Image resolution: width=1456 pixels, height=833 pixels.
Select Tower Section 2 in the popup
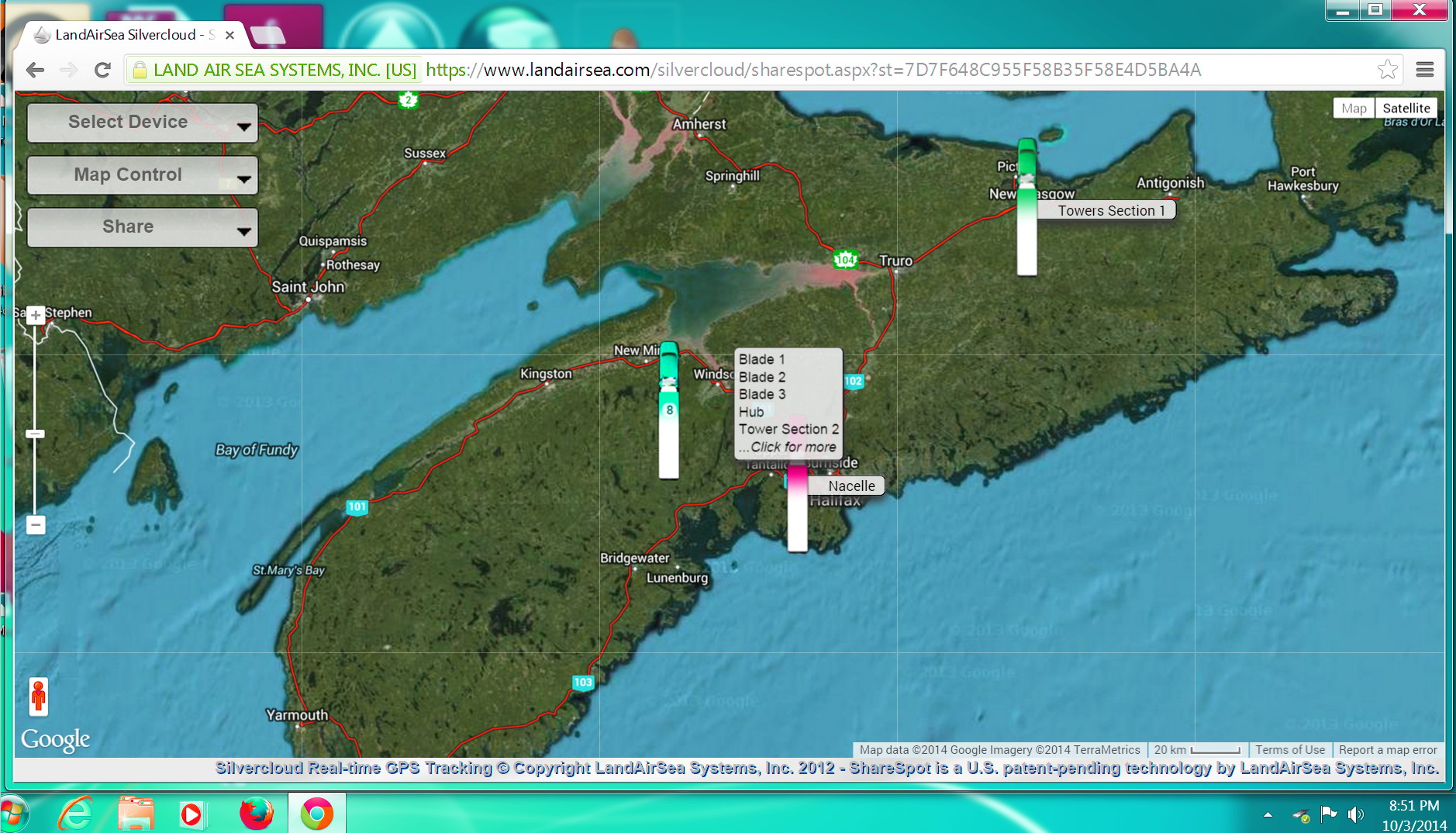pos(788,429)
